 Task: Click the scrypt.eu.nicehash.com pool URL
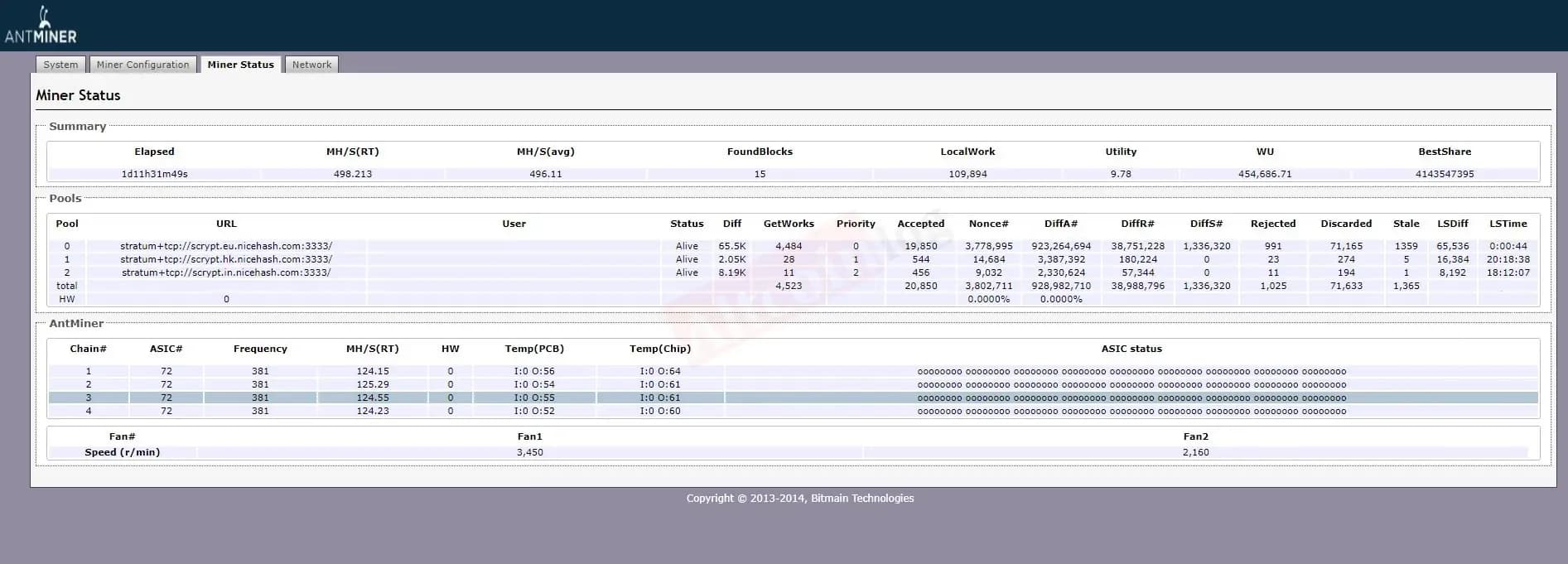pyautogui.click(x=226, y=246)
